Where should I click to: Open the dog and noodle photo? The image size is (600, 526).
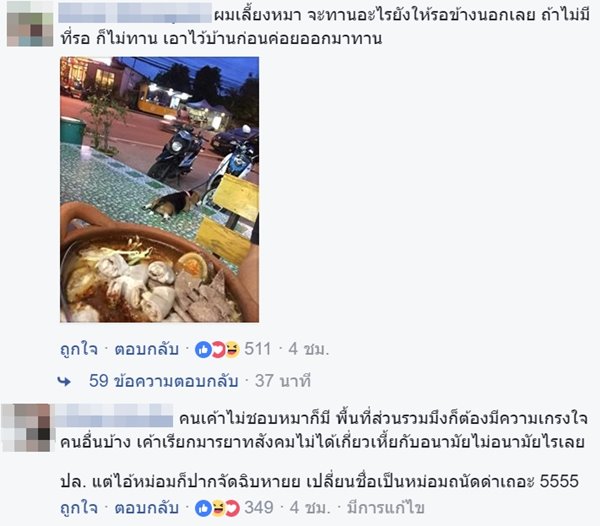click(160, 189)
